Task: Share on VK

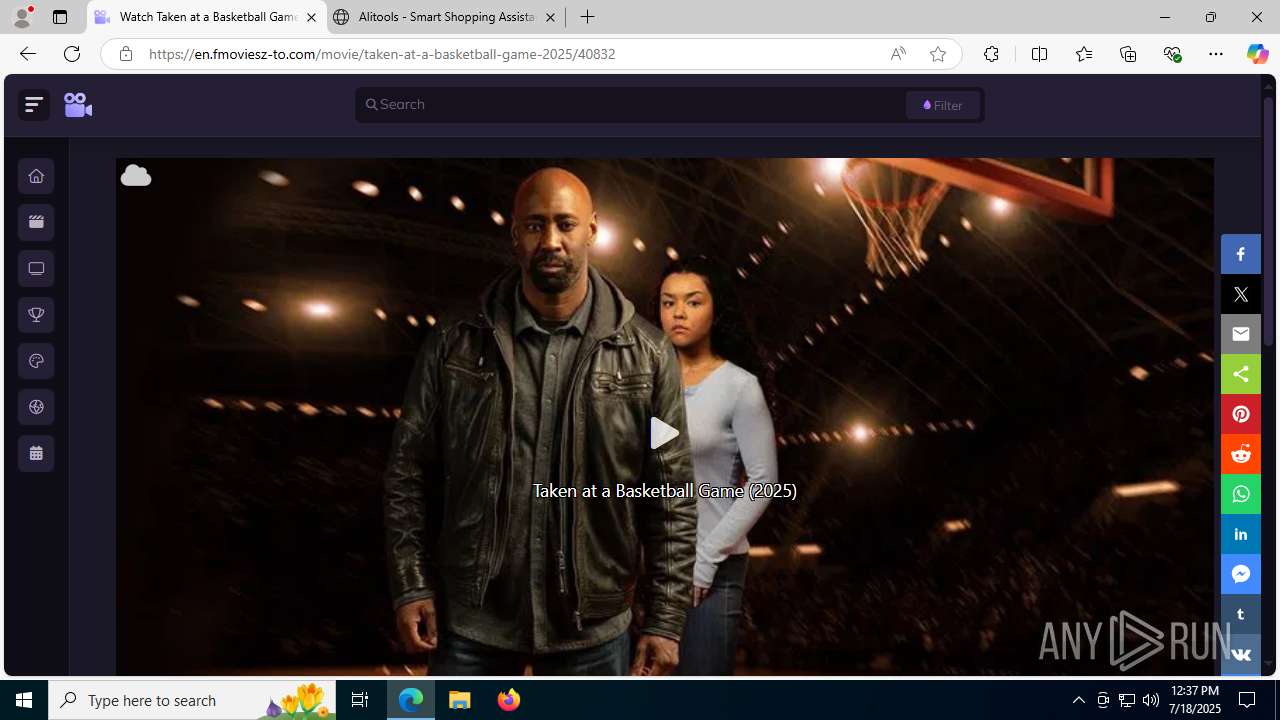Action: click(1241, 654)
